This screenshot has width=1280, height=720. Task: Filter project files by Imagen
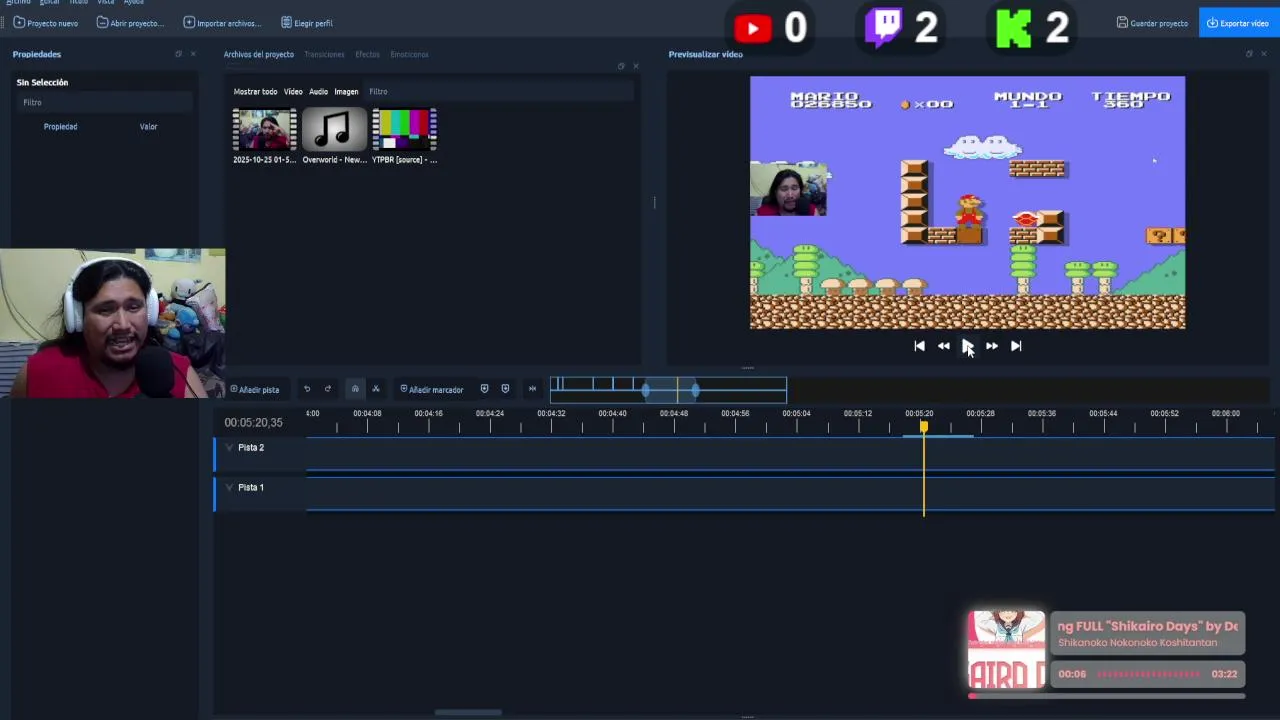[346, 91]
